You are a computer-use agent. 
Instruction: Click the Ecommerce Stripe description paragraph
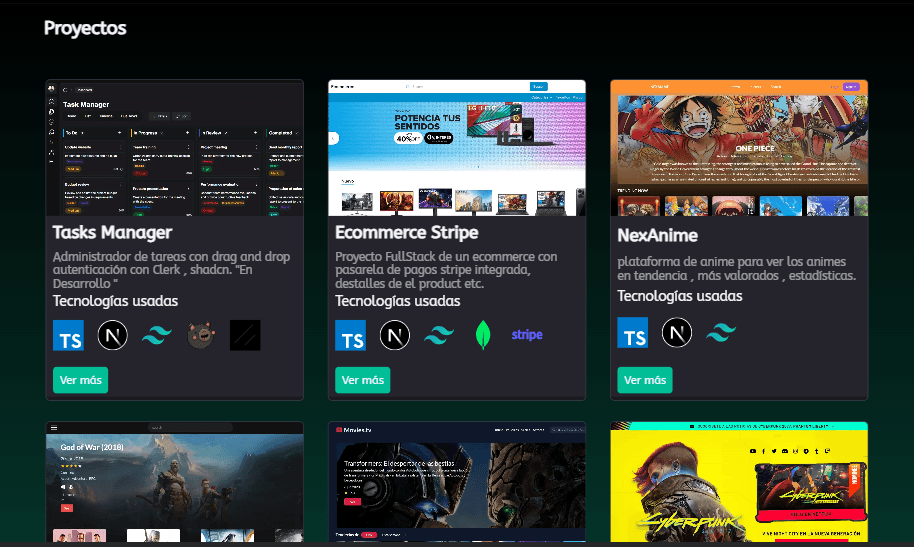(x=447, y=270)
